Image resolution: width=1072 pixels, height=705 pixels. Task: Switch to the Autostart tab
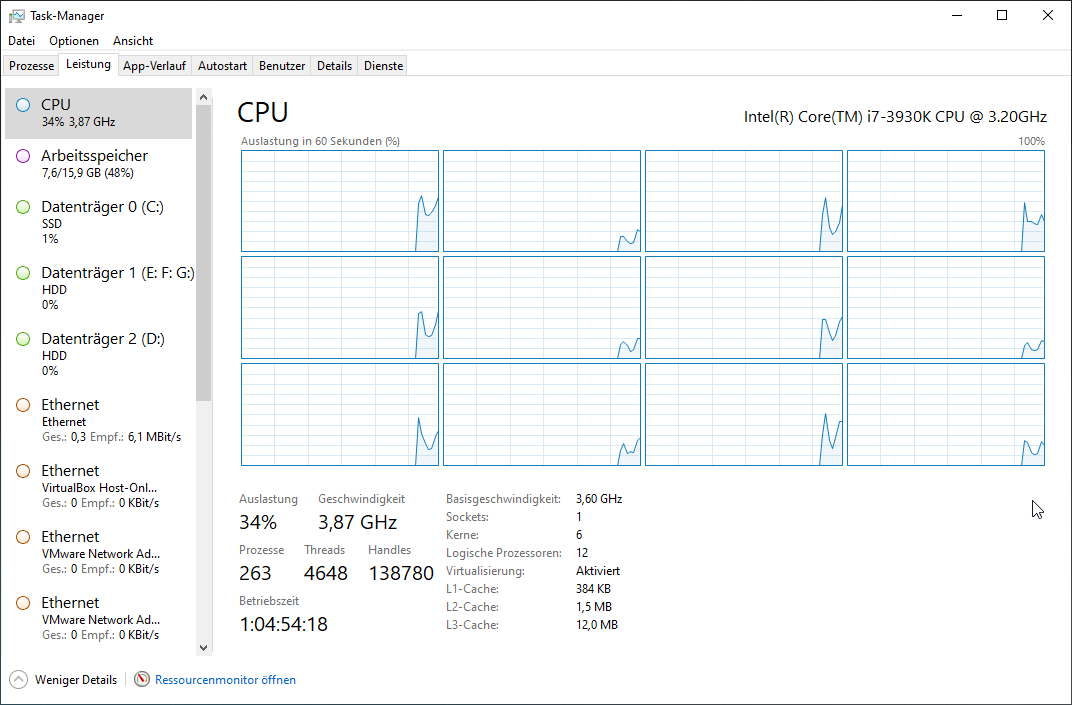(x=222, y=66)
